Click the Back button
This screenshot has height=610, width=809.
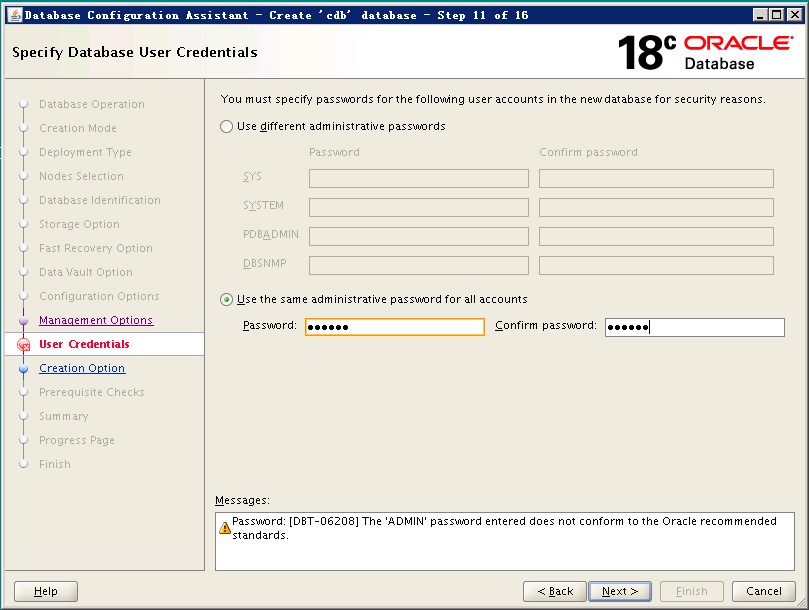pyautogui.click(x=555, y=591)
